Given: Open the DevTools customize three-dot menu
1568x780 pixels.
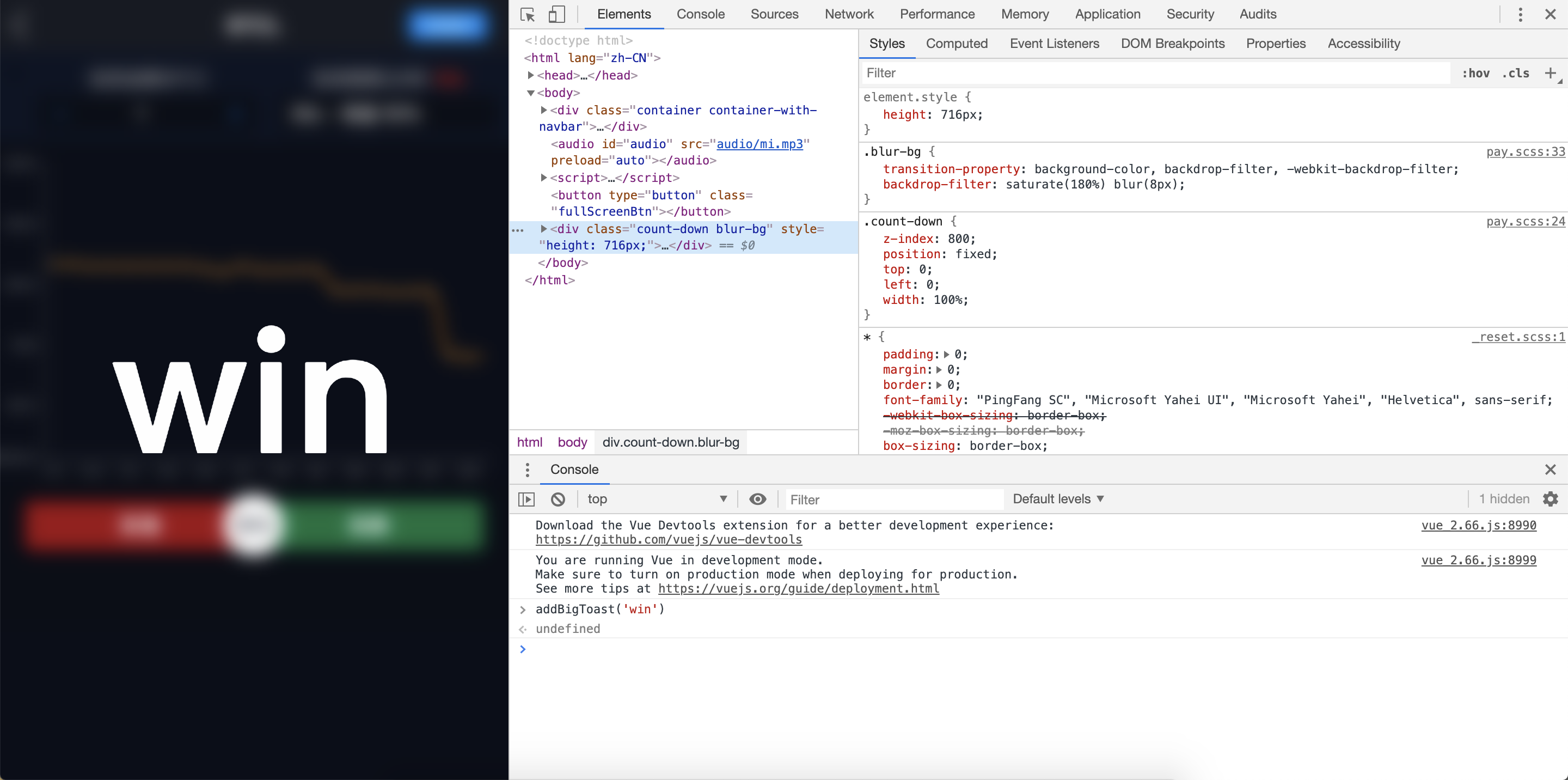Looking at the screenshot, I should click(x=1520, y=14).
